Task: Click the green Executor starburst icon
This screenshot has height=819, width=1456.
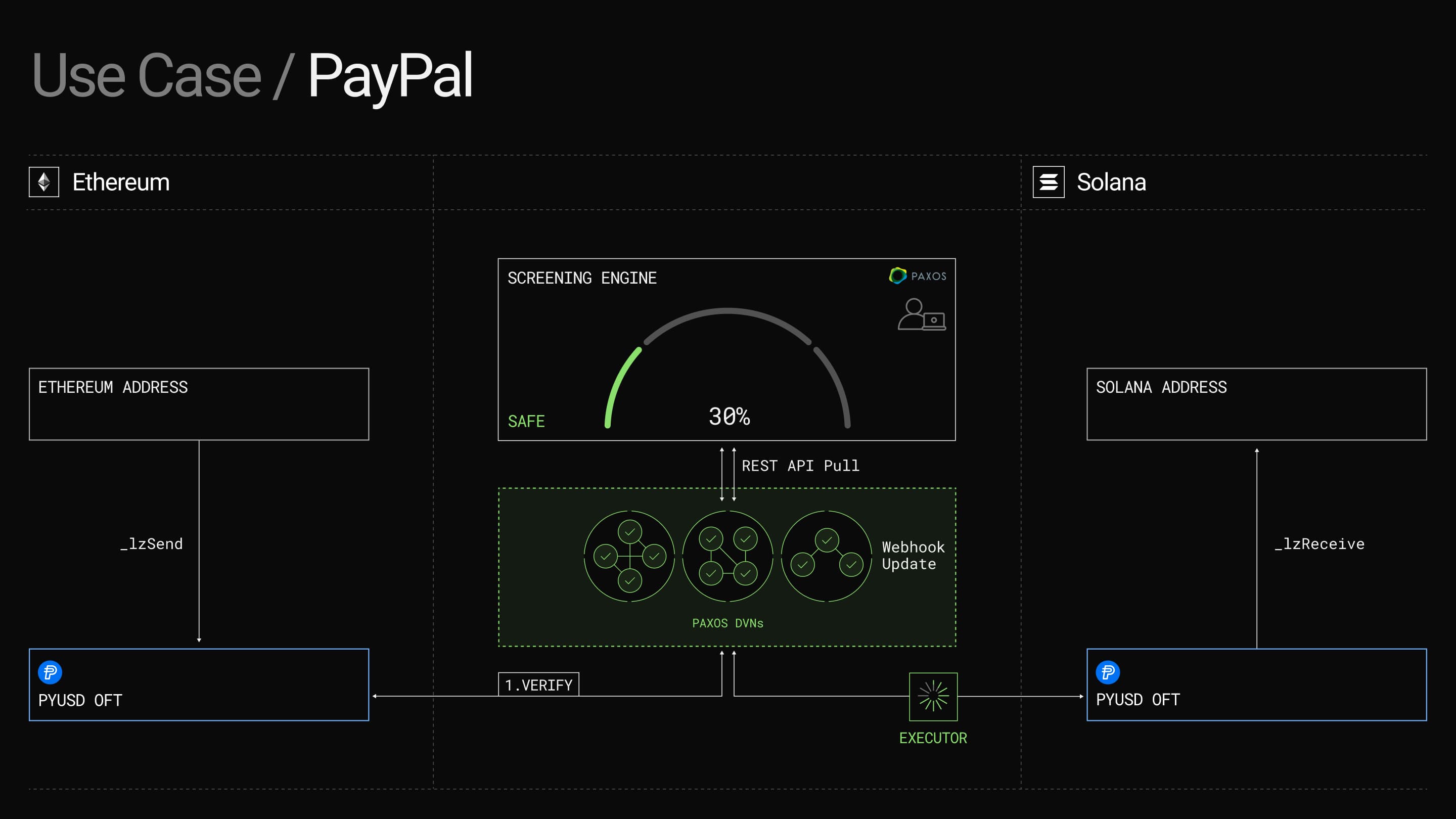Action: coord(933,696)
